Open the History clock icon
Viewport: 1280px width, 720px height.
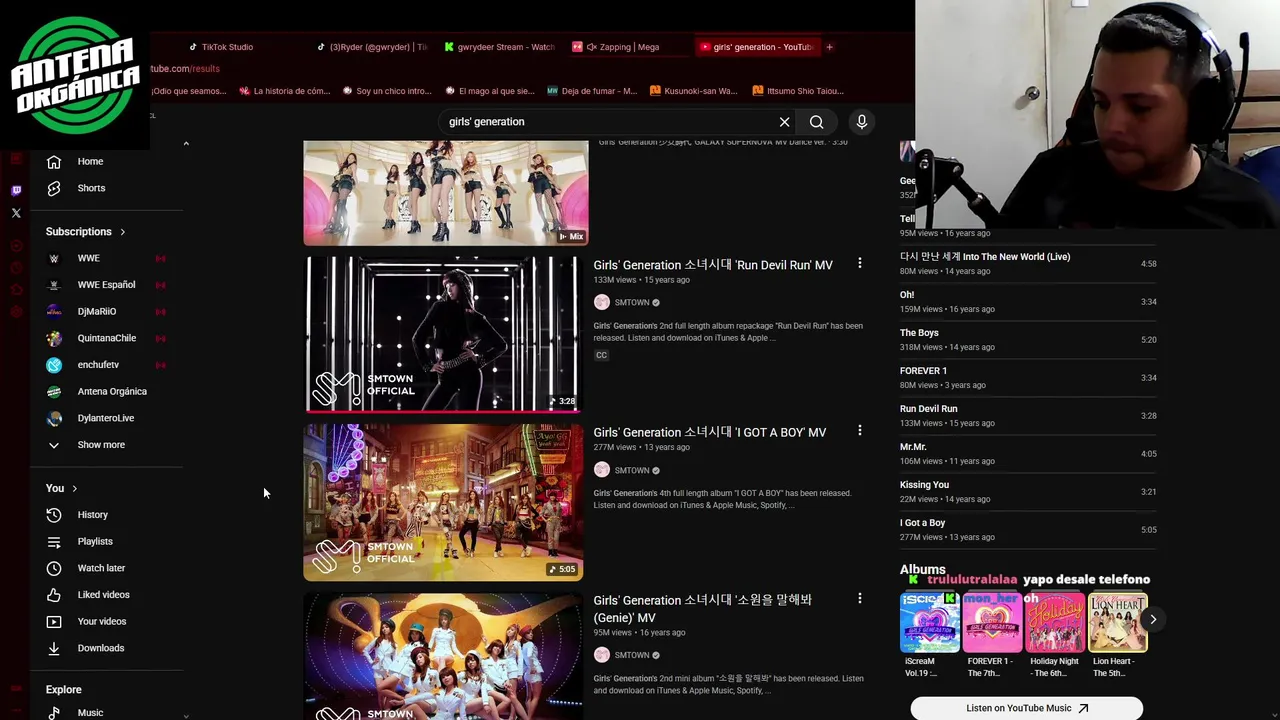coord(54,515)
